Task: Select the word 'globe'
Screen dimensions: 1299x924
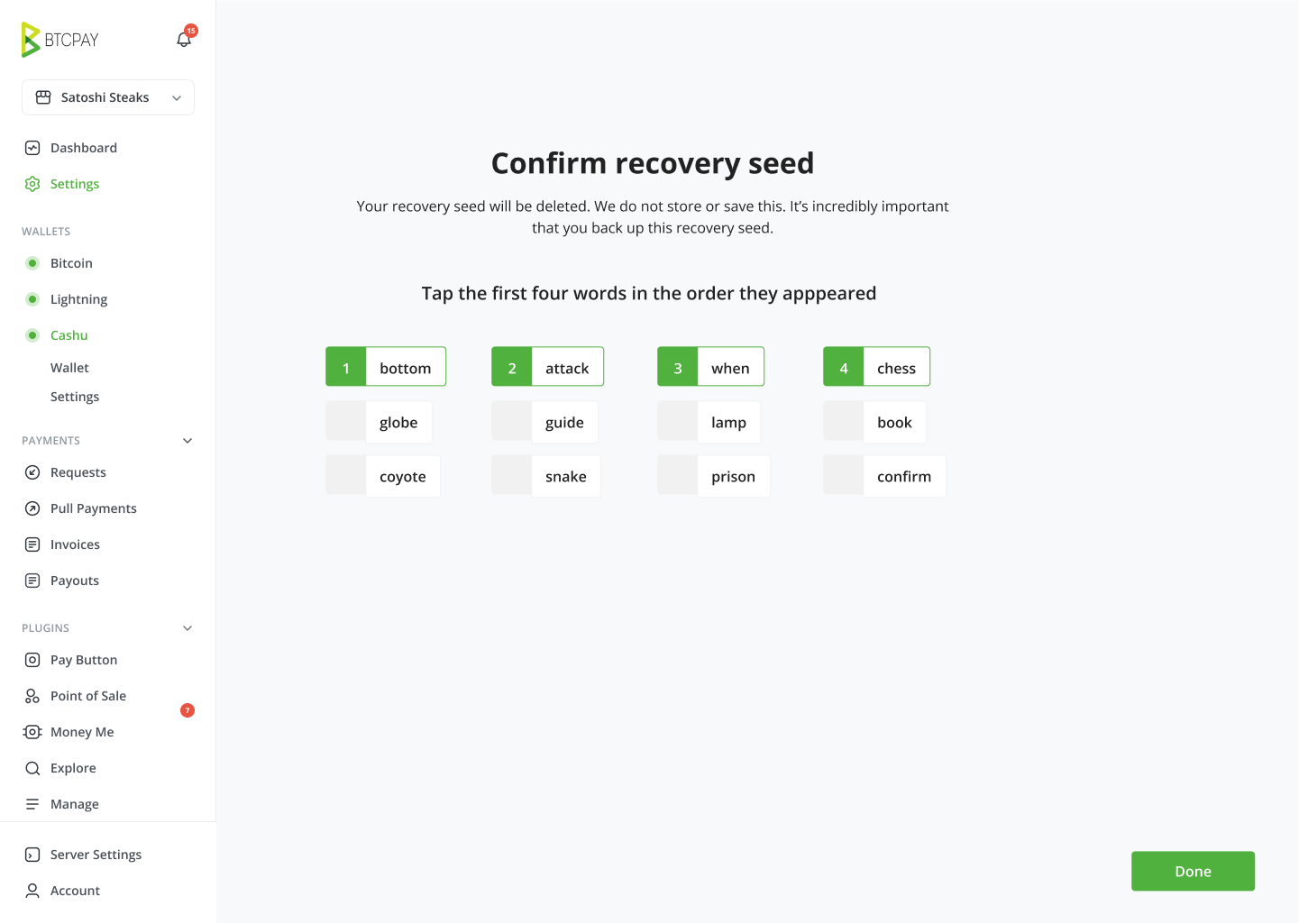Action: point(379,422)
